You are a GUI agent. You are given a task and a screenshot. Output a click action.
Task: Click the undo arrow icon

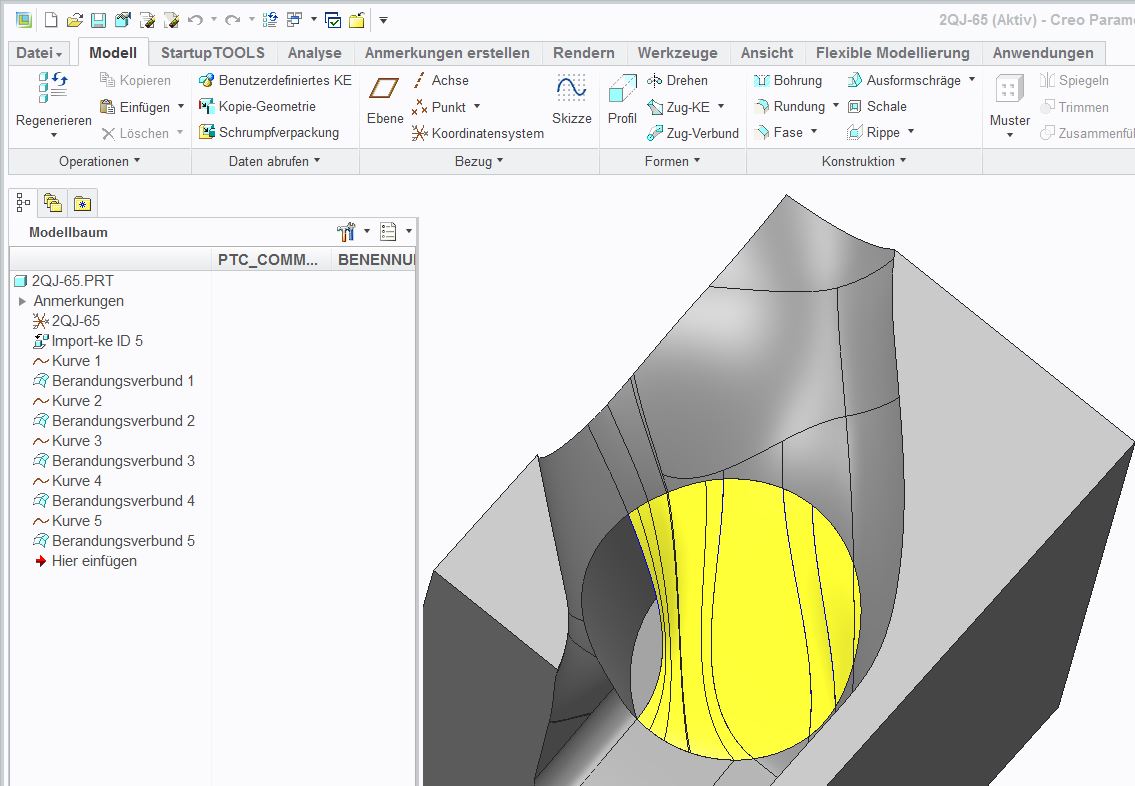pyautogui.click(x=195, y=20)
